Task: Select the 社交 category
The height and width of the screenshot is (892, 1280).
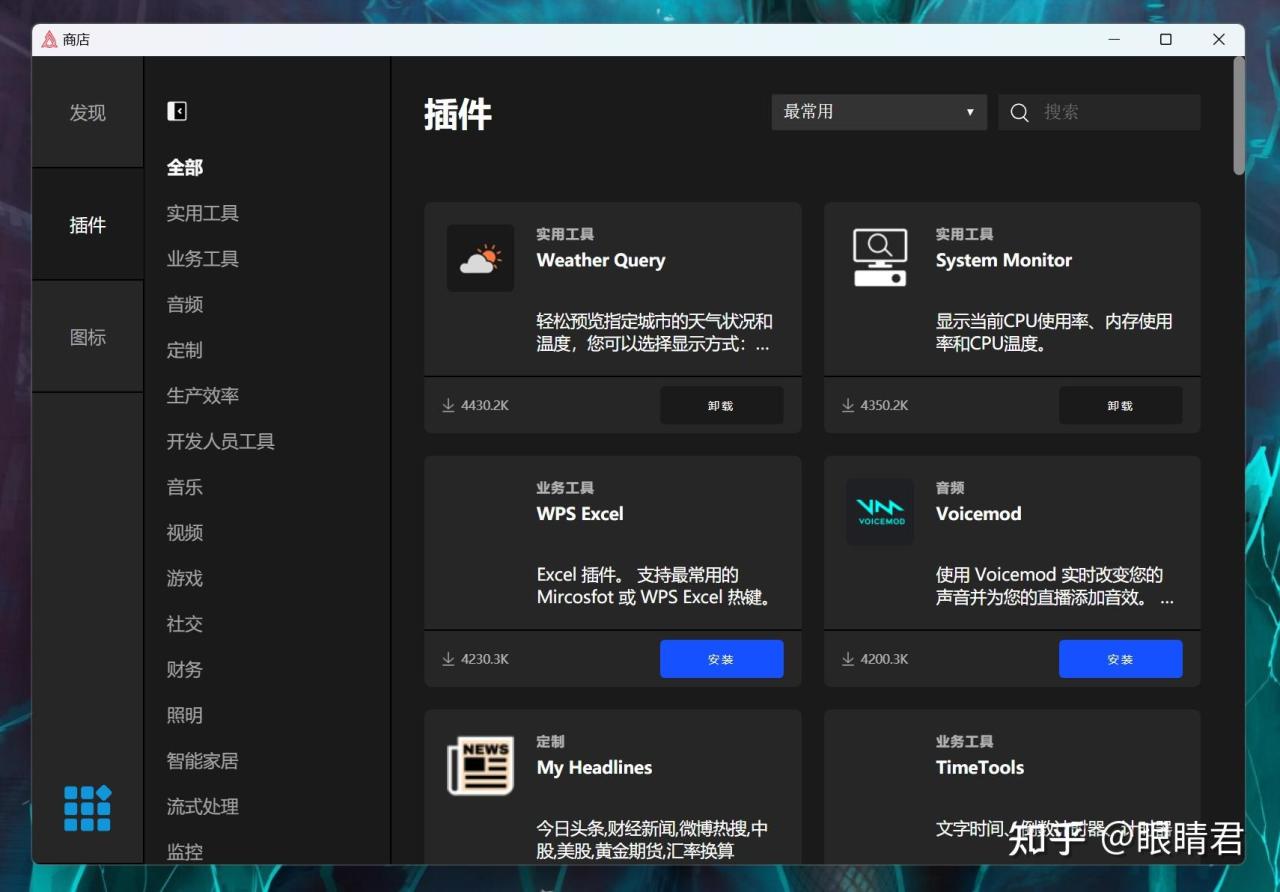Action: [x=185, y=624]
